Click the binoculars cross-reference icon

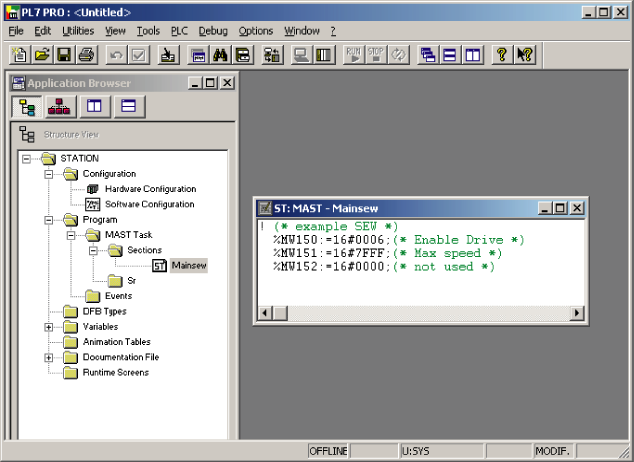220,55
